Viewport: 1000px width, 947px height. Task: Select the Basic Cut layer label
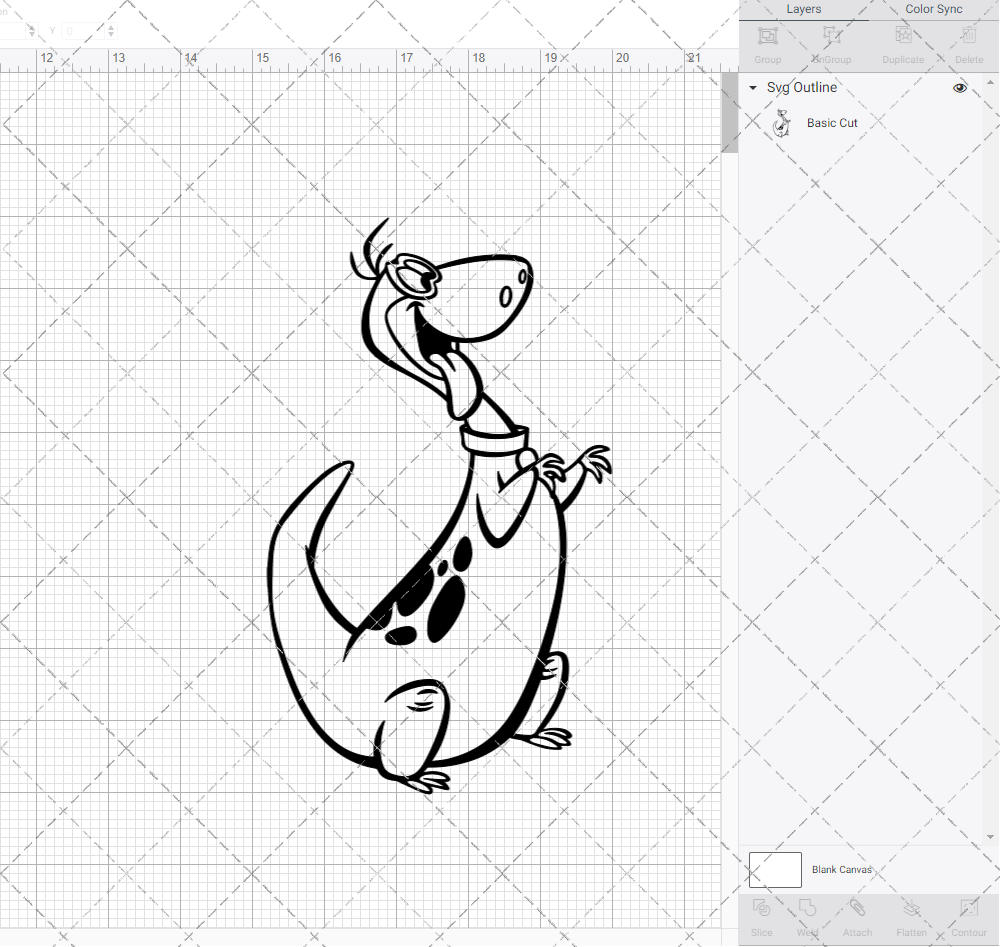(x=832, y=123)
